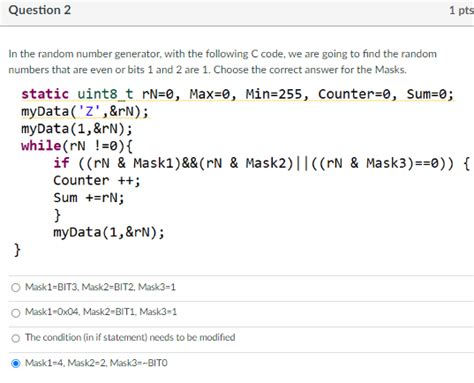Click the code line starting 'static uint8_t'
This screenshot has width=474, height=383.
pyautogui.click(x=237, y=94)
